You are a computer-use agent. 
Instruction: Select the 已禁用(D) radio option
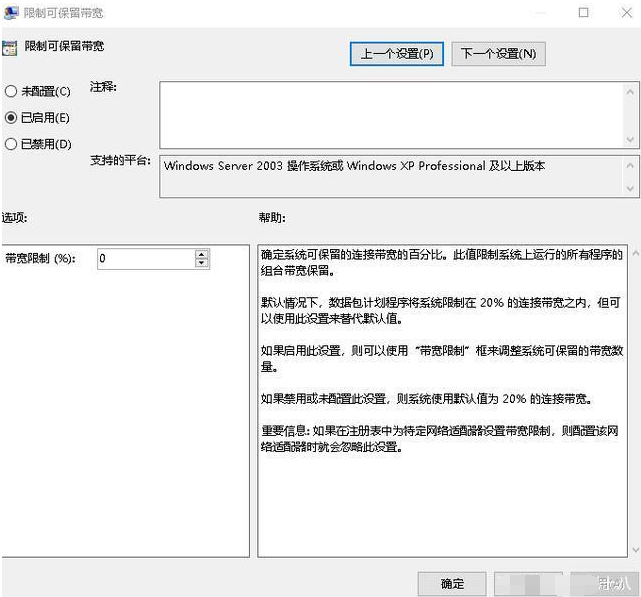[x=38, y=144]
